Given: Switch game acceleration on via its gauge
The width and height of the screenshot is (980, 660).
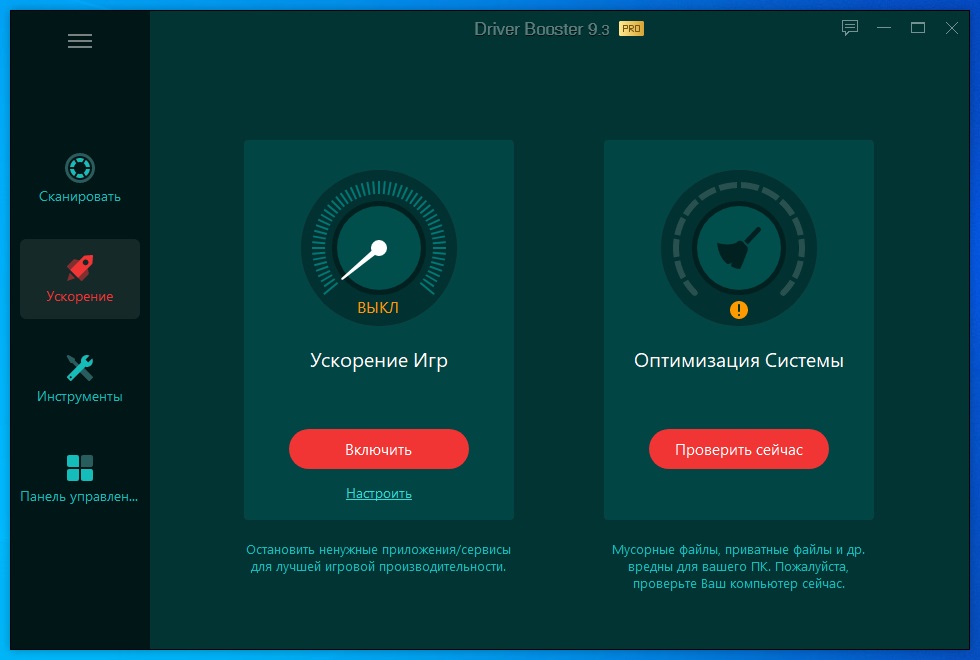Looking at the screenshot, I should pyautogui.click(x=379, y=247).
